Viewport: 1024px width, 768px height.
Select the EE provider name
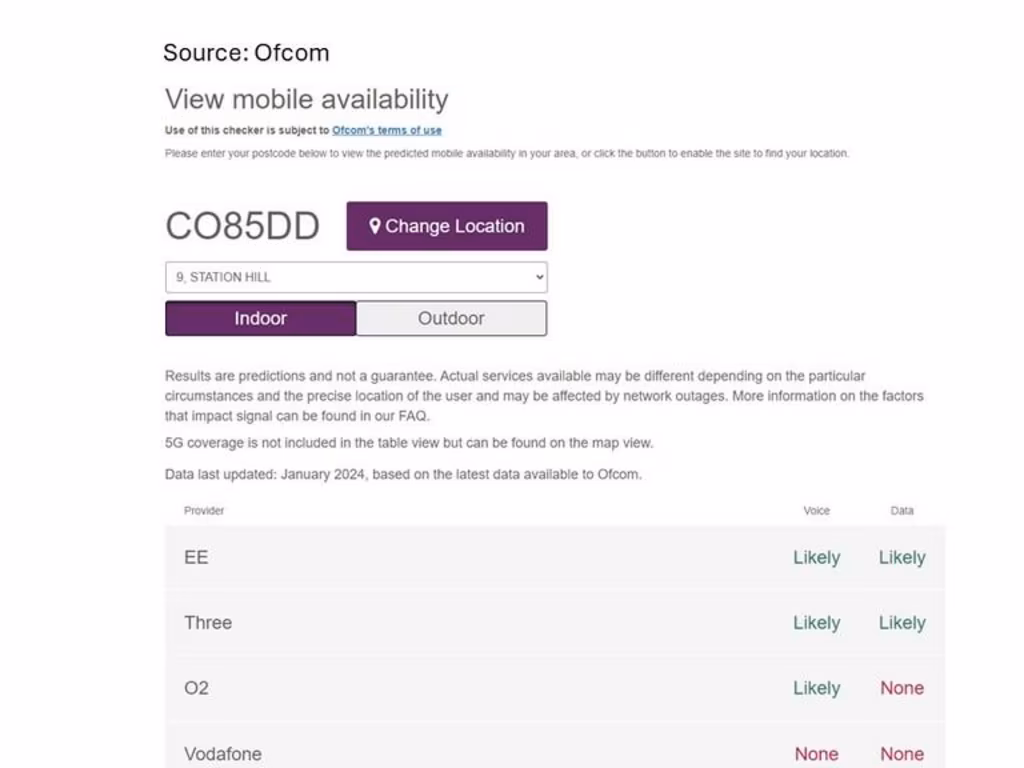point(196,557)
